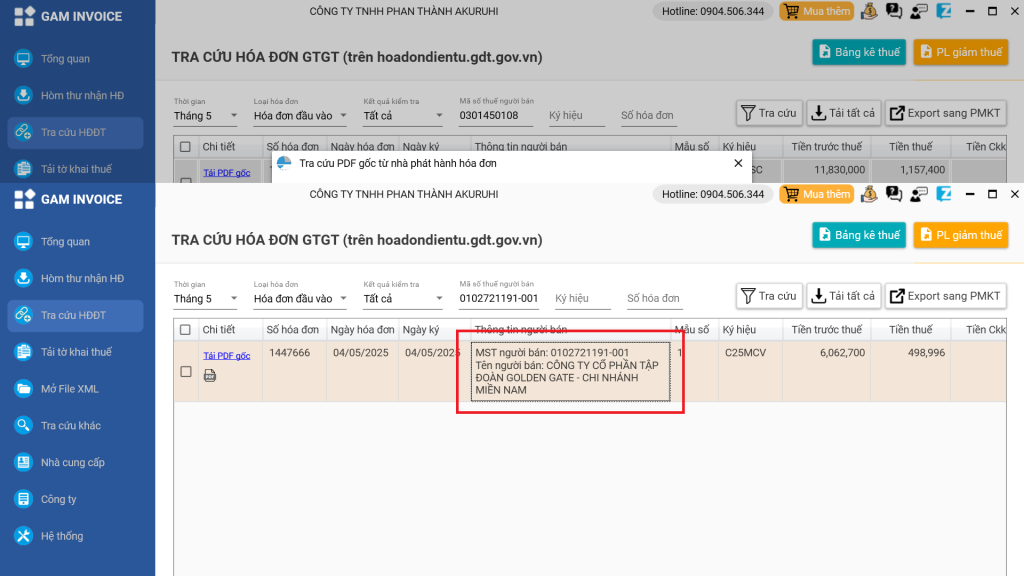Select Hòm thư nhận HĐ in upper dimmed window
Viewport: 1024px width, 576px height.
point(76,95)
